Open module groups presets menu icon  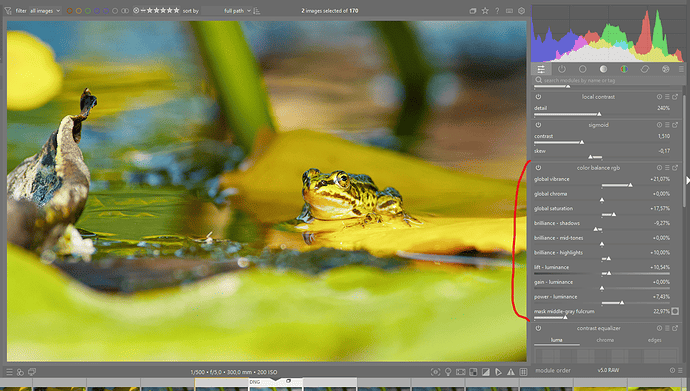(x=681, y=69)
